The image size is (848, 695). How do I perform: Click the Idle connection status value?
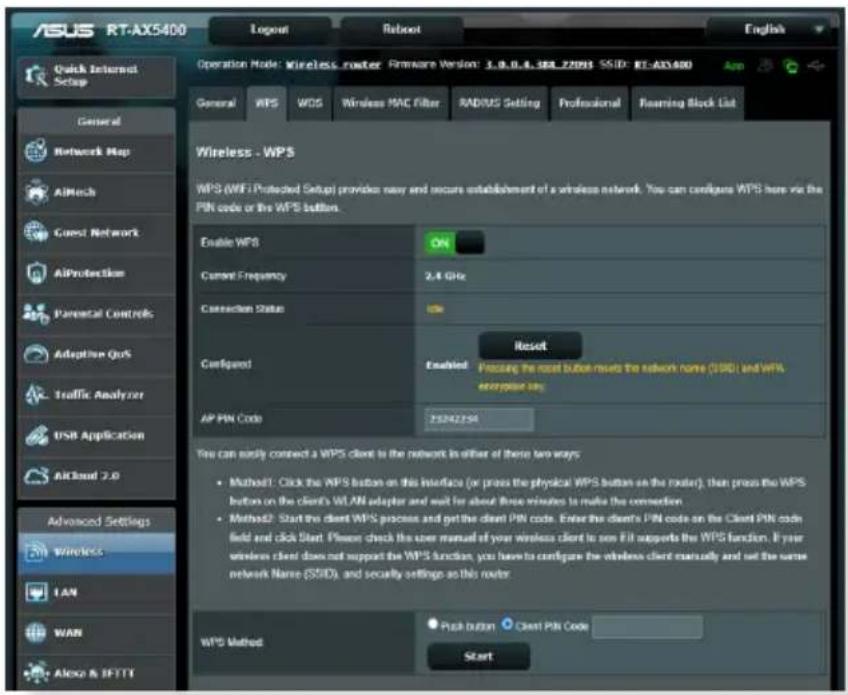[435, 309]
